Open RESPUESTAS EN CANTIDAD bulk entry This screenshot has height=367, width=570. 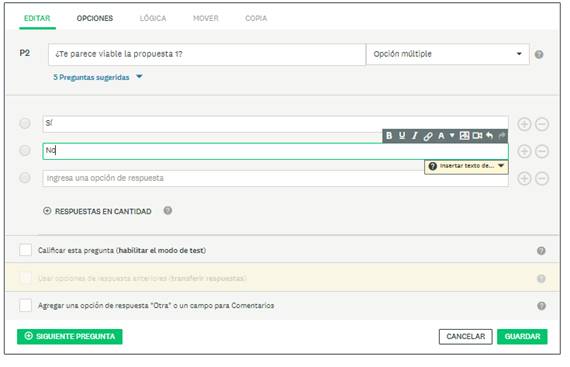click(x=97, y=211)
